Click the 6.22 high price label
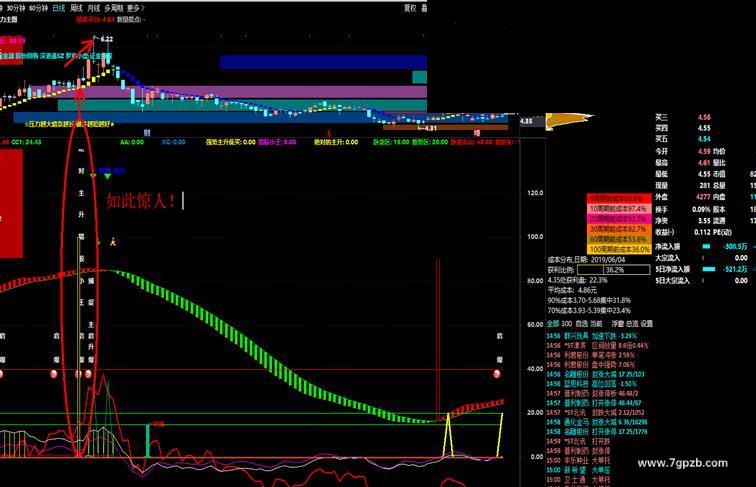The image size is (756, 487). 107,39
